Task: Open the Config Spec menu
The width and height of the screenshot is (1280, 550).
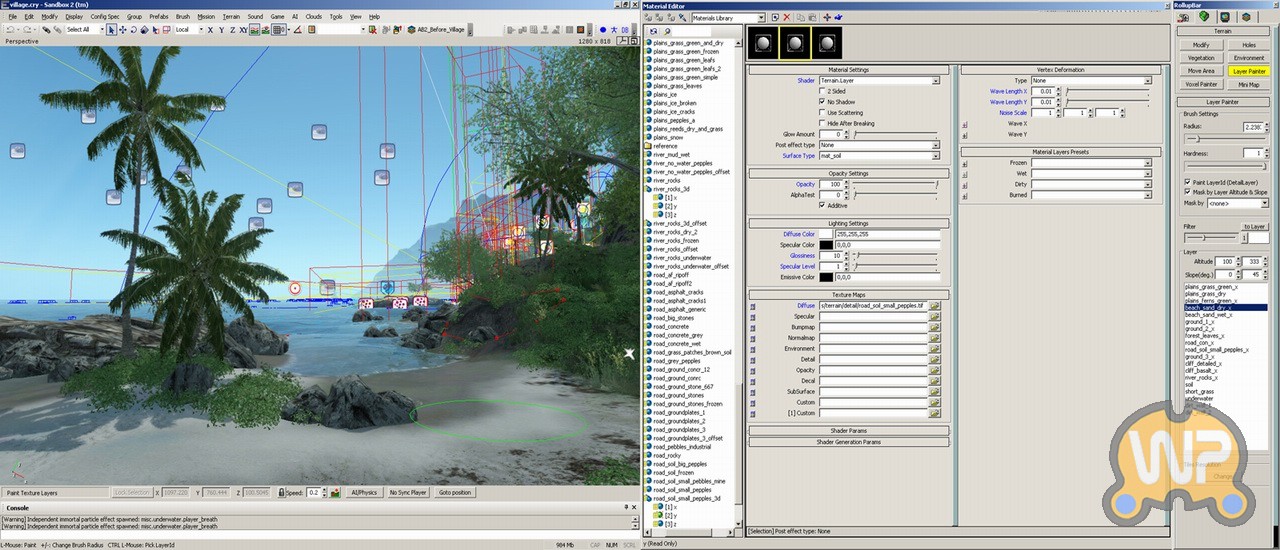Action: [105, 17]
